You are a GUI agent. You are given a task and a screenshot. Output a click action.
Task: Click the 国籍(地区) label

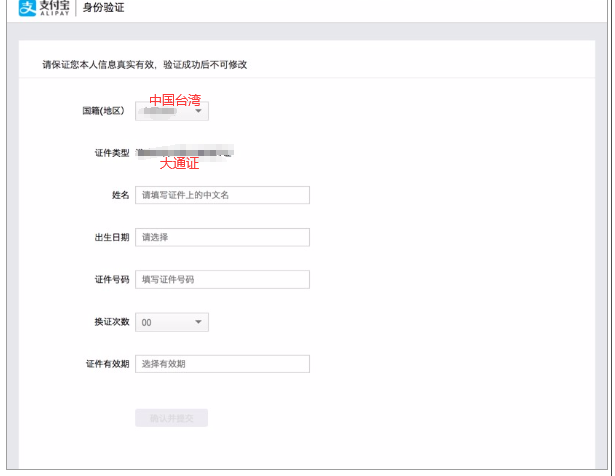coord(104,111)
